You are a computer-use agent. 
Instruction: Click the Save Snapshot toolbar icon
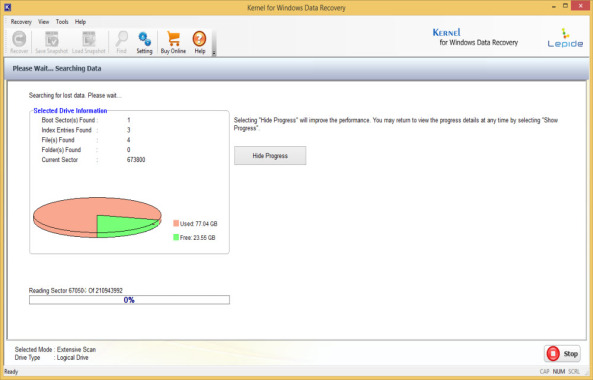(x=52, y=39)
